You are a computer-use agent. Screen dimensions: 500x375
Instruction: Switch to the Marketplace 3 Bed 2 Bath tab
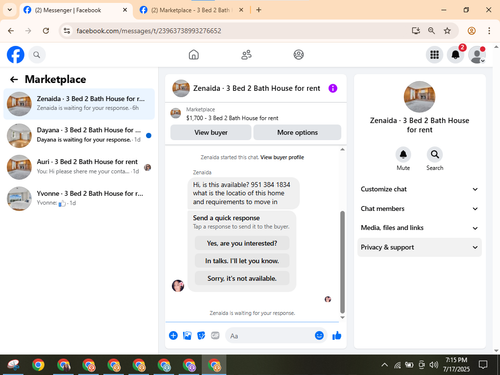(x=192, y=10)
